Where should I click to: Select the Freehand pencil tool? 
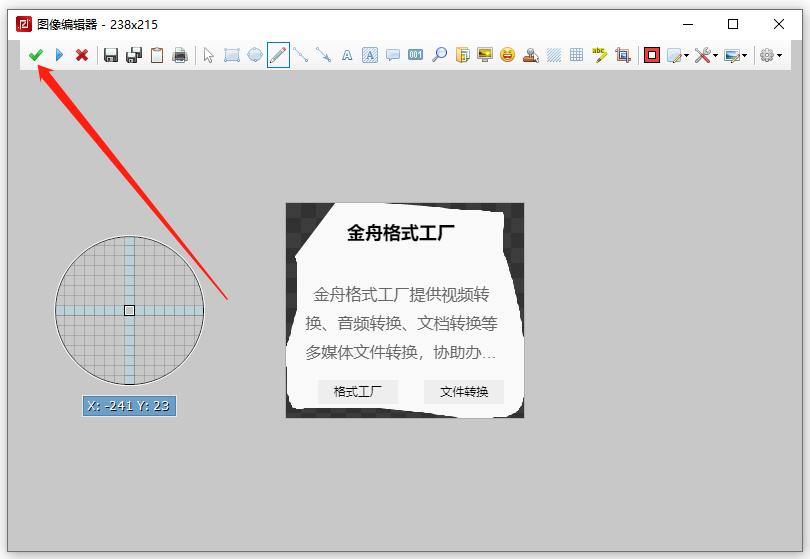pos(278,55)
